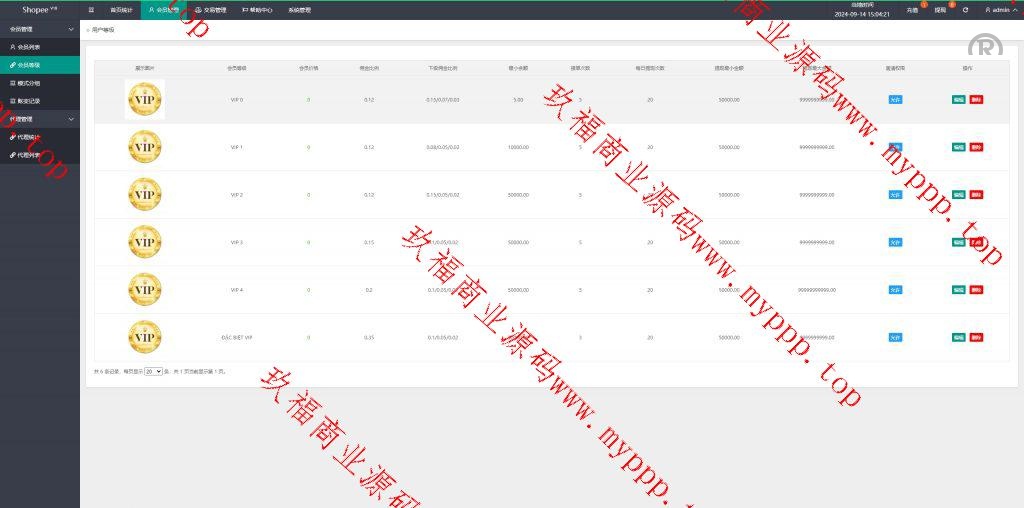Open 帐变记录 in the sidebar

click(x=29, y=101)
